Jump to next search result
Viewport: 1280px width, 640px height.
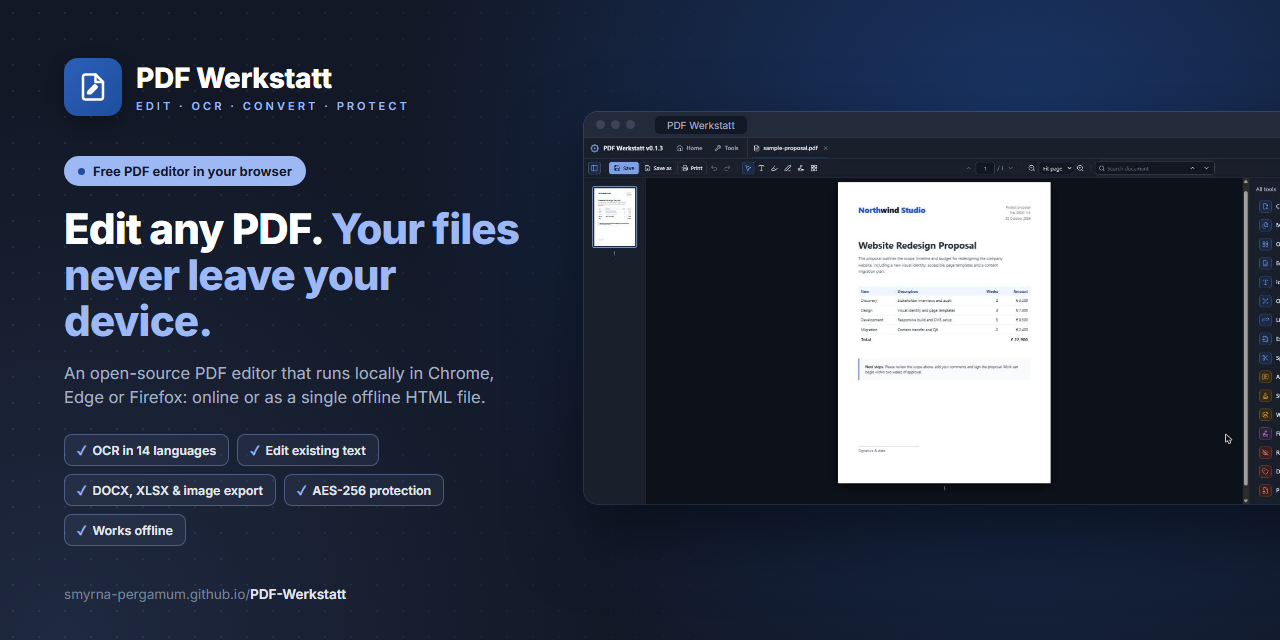(1207, 168)
